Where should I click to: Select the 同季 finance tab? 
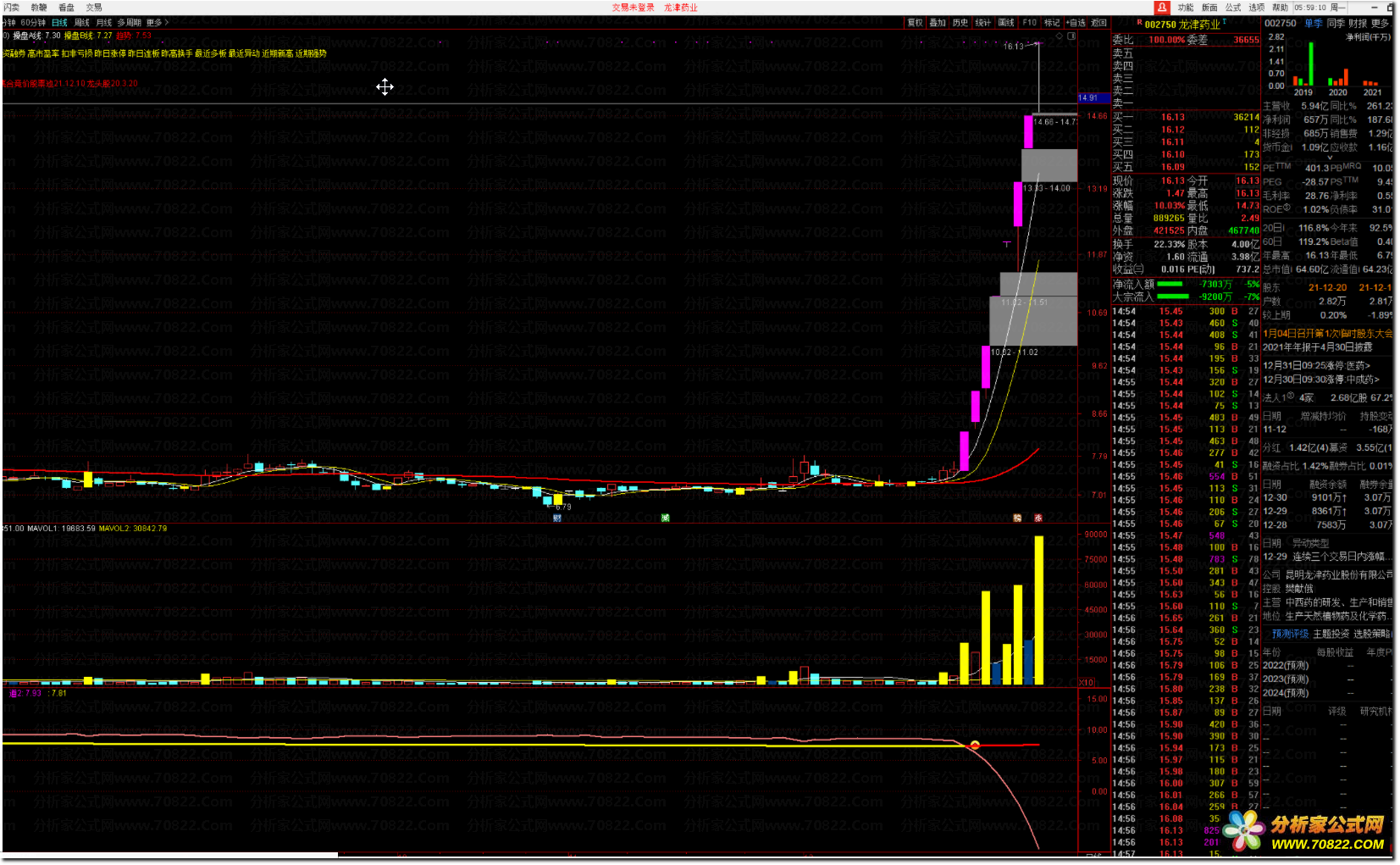[1336, 24]
